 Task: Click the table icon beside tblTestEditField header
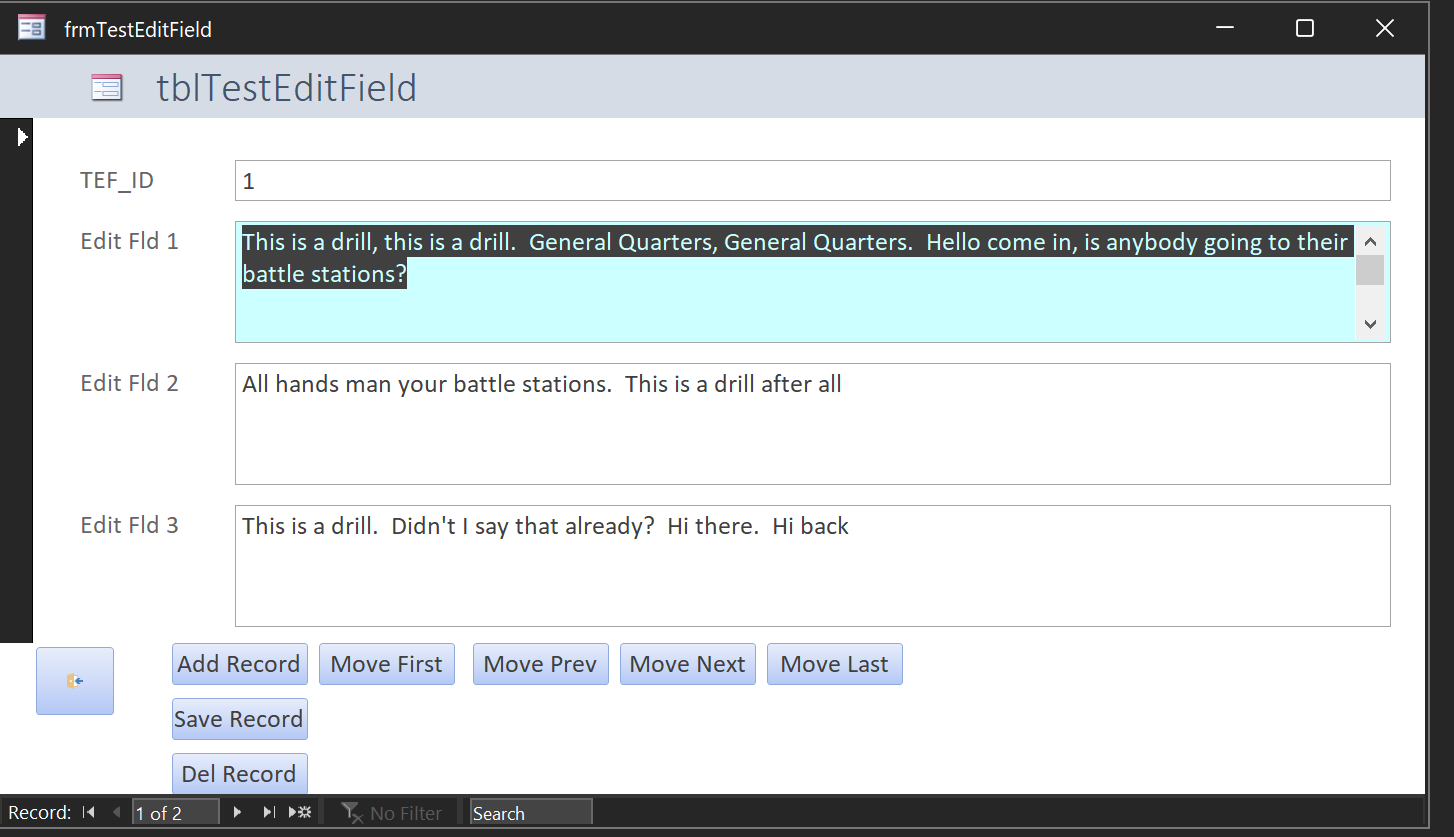pyautogui.click(x=107, y=88)
